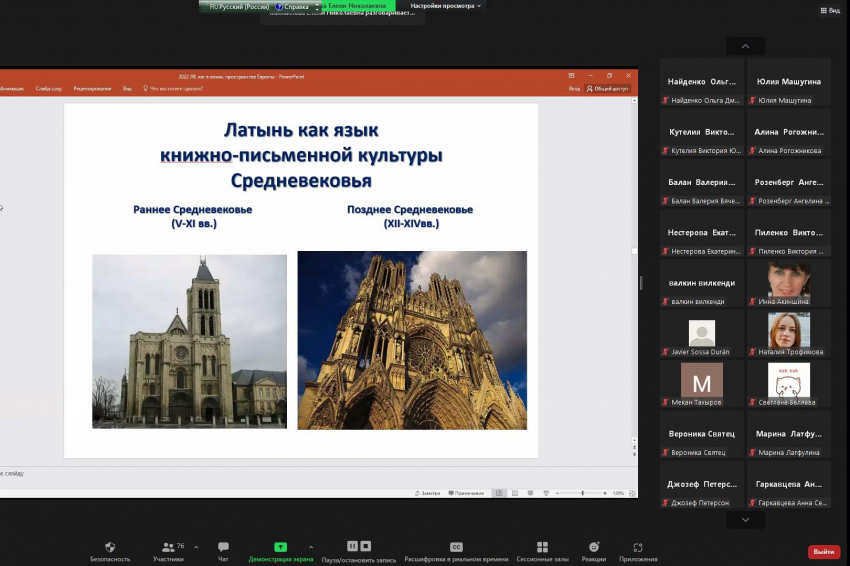Click muted mic icon beside Марина Латфулина
850x566 pixels.
(x=752, y=453)
